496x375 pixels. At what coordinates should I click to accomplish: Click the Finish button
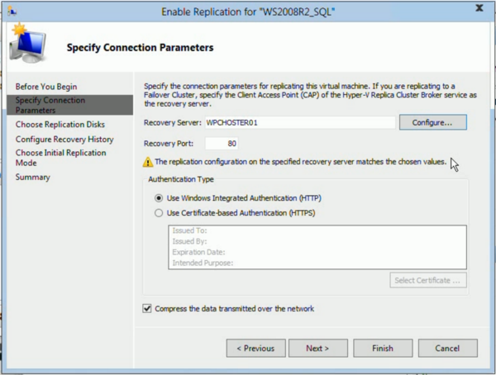pyautogui.click(x=383, y=348)
